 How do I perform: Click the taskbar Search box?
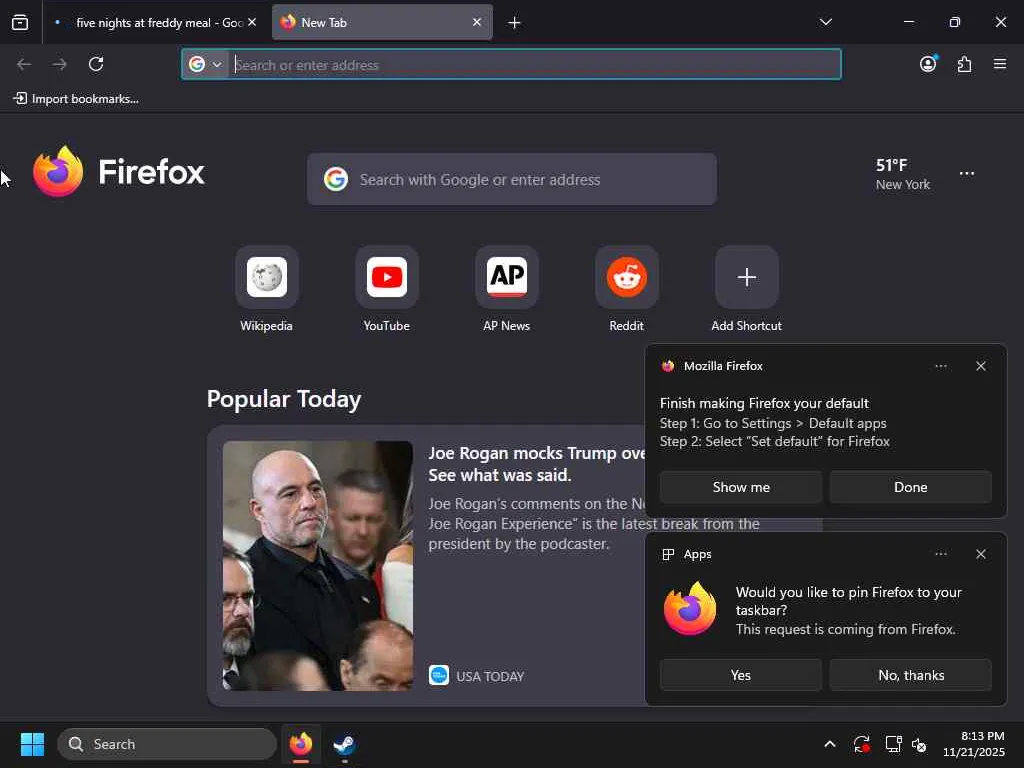pos(167,744)
